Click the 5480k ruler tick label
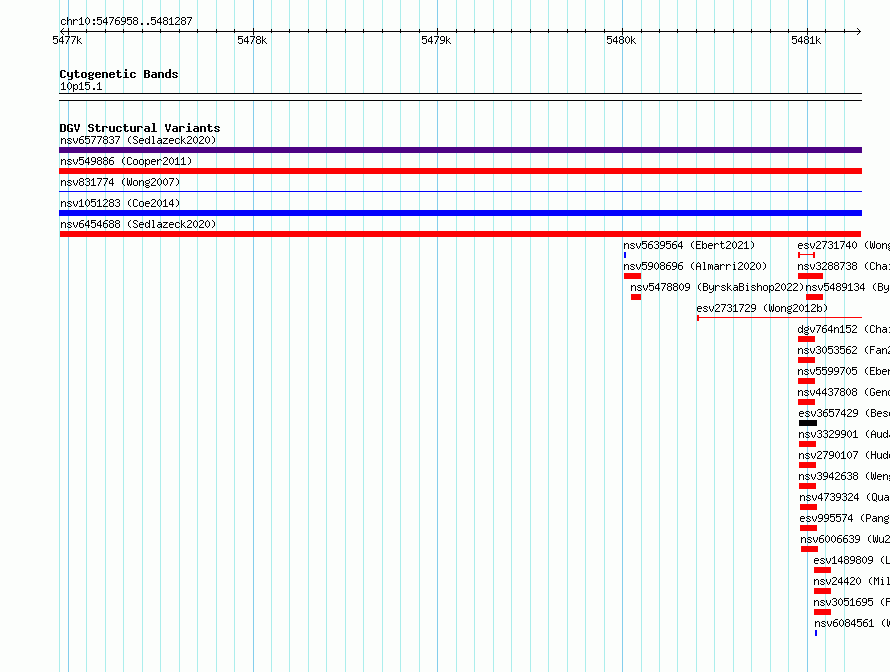This screenshot has width=890, height=672. [x=621, y=40]
